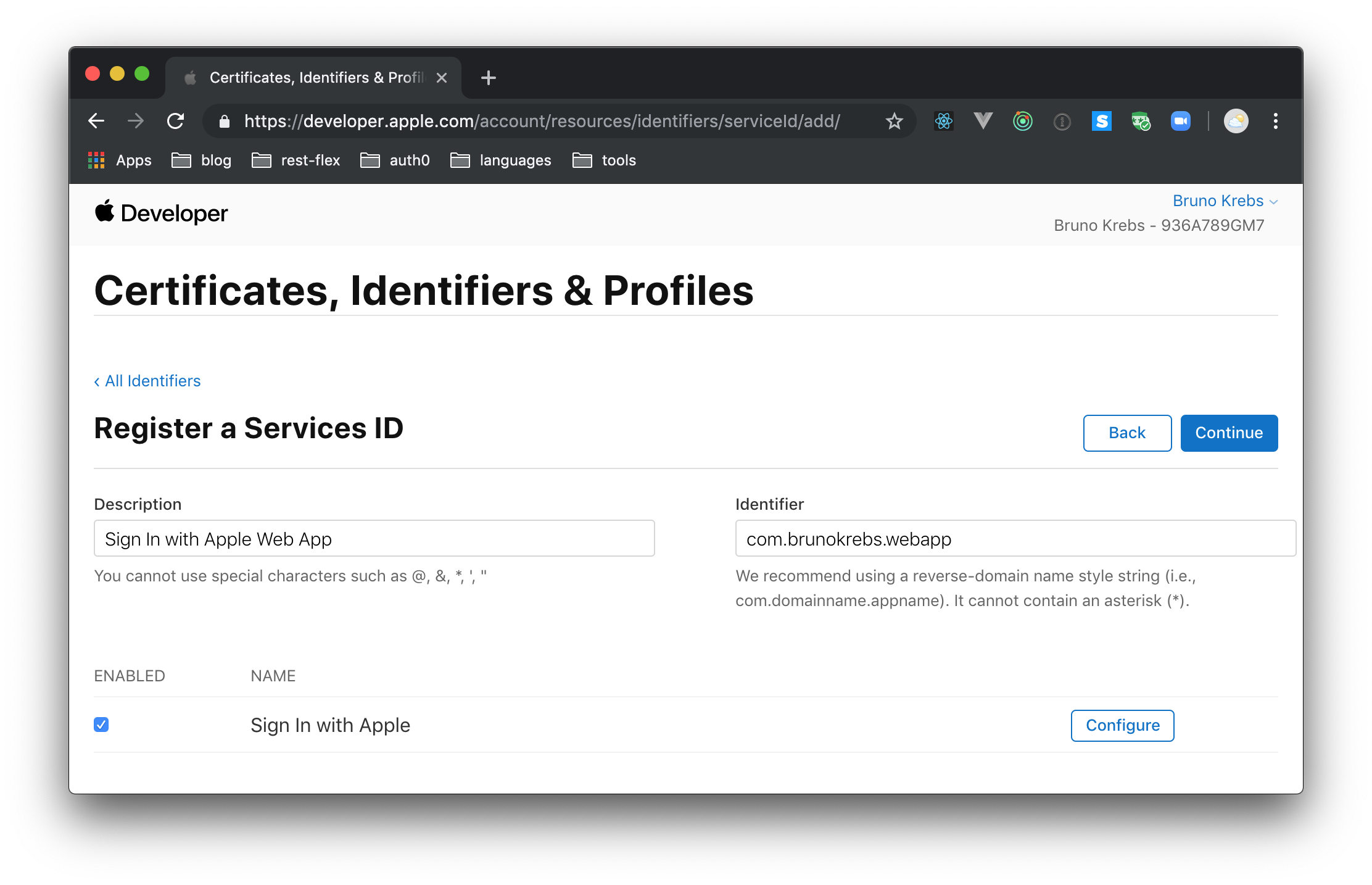The height and width of the screenshot is (885, 1372).
Task: Click Configure for Sign In with Apple
Action: click(x=1122, y=726)
